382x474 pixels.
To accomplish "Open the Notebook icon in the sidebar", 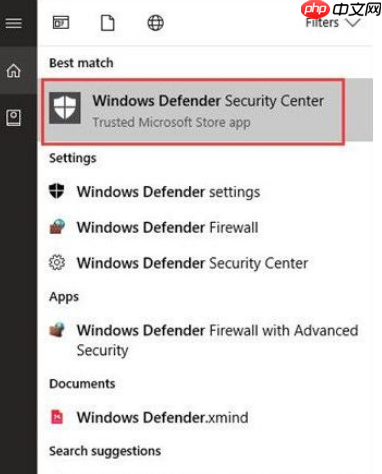I will pyautogui.click(x=13, y=118).
